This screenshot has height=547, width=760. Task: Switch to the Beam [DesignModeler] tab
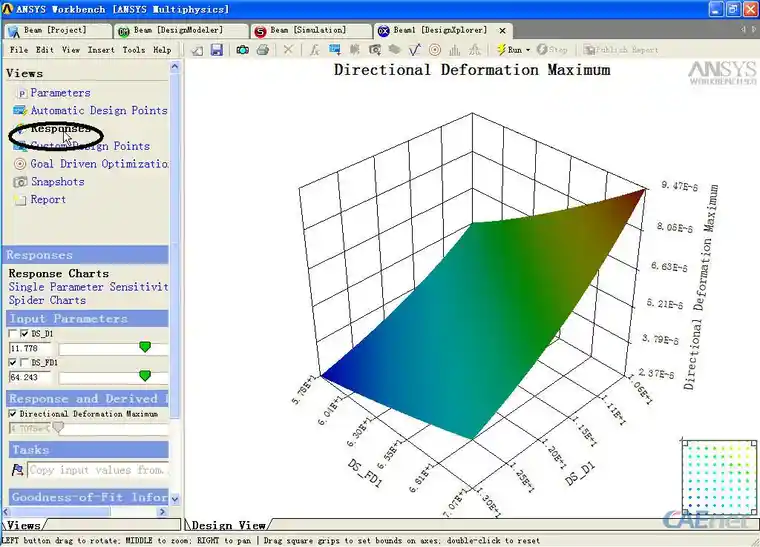(181, 31)
